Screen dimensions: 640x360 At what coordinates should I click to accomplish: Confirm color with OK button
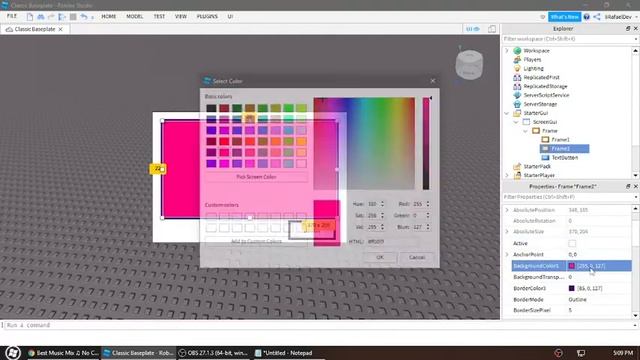pos(380,258)
